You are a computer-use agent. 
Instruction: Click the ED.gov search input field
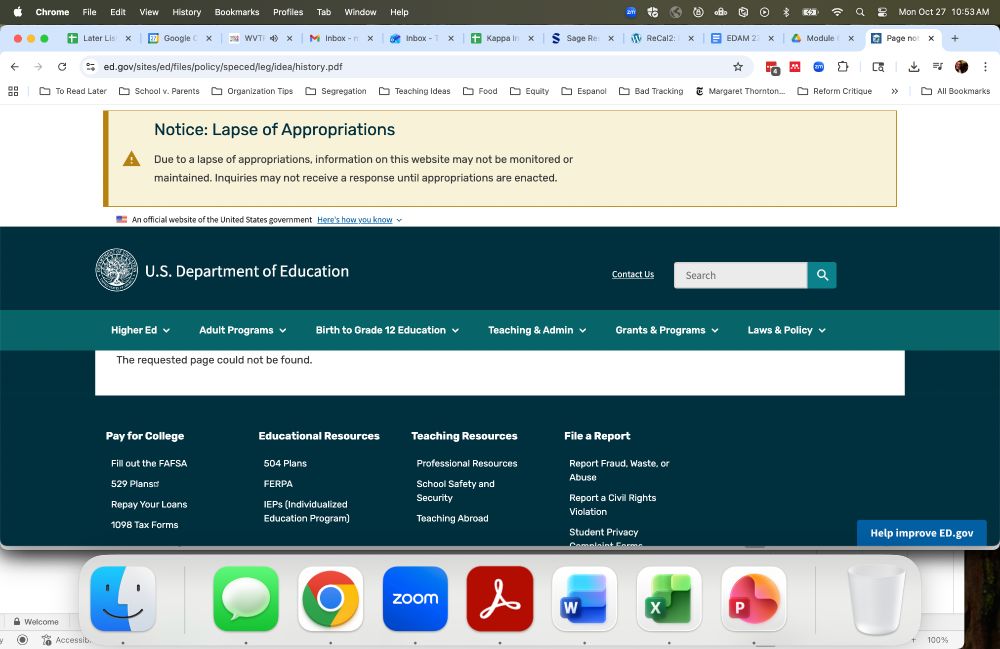740,274
